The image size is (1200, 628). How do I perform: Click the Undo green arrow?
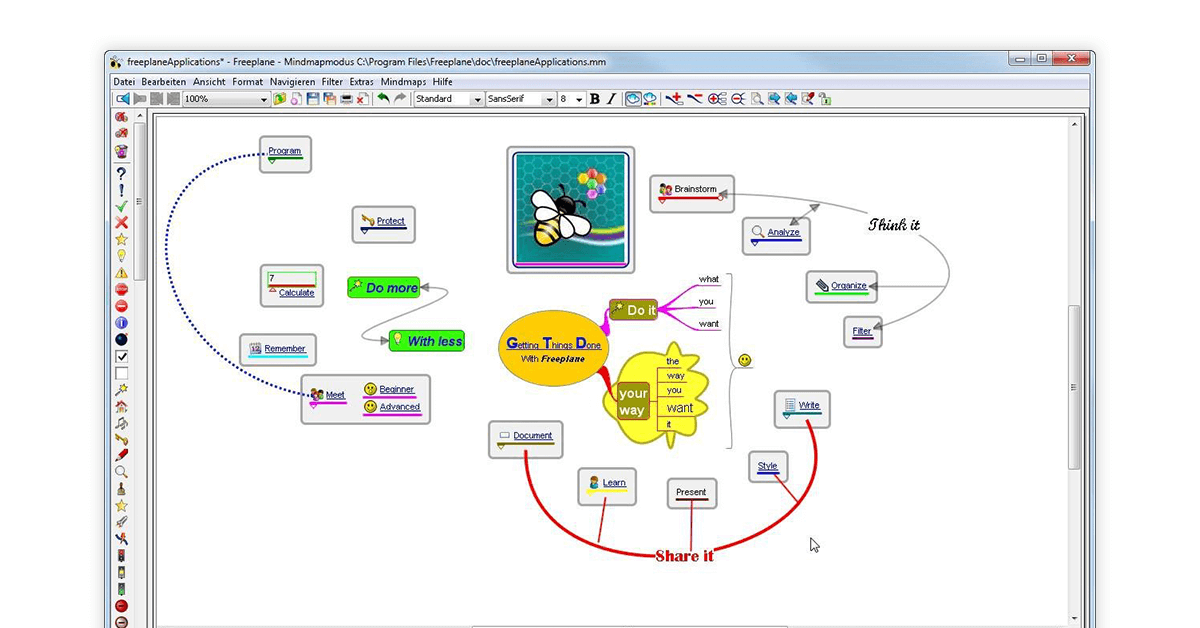pyautogui.click(x=383, y=99)
